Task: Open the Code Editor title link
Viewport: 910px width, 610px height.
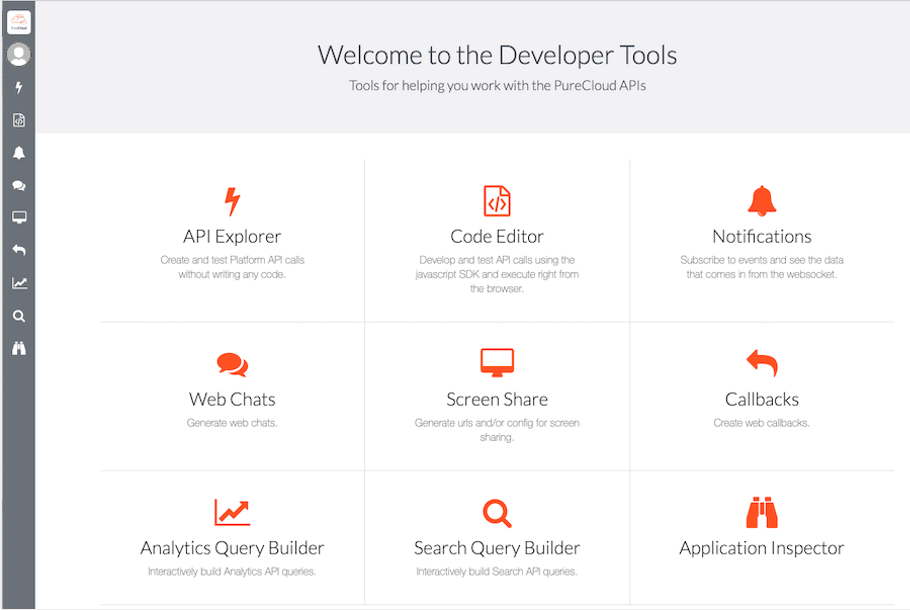Action: coord(497,237)
